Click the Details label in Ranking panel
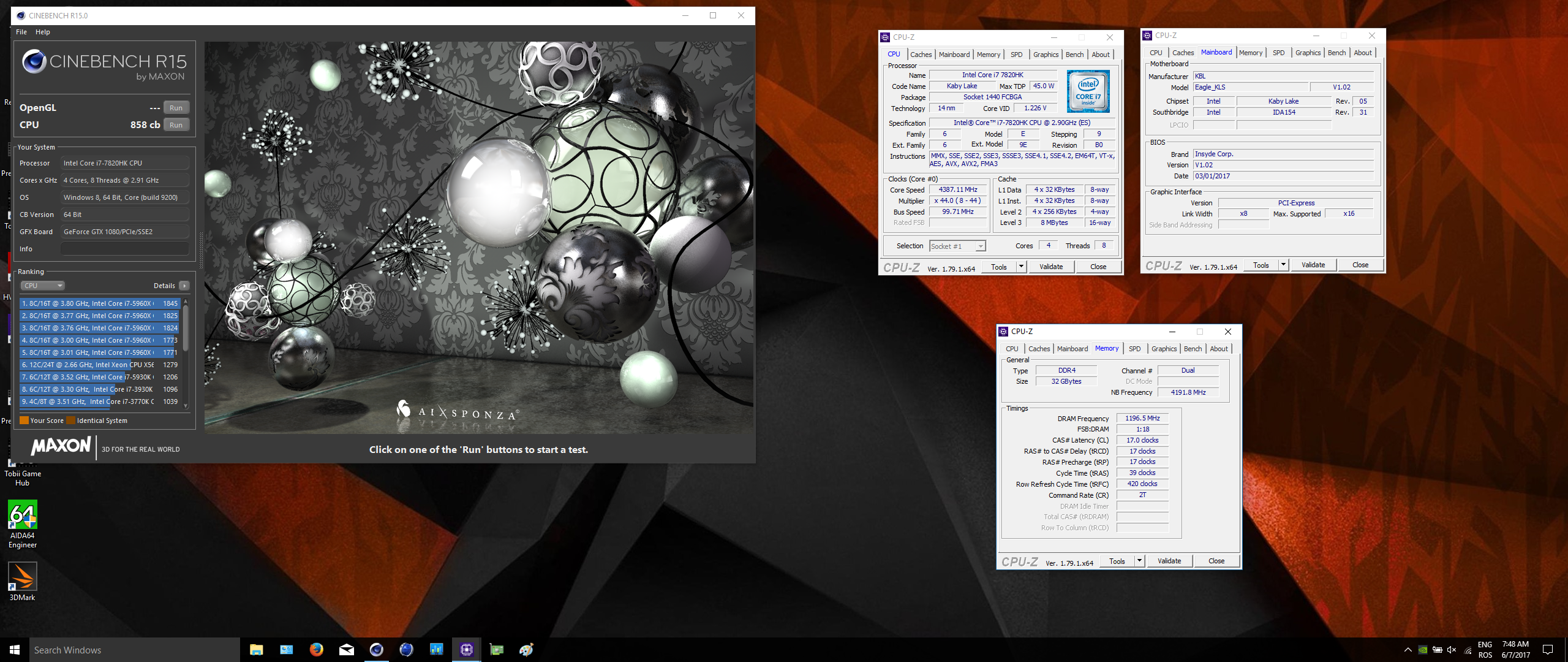The width and height of the screenshot is (1568, 662). 164,286
